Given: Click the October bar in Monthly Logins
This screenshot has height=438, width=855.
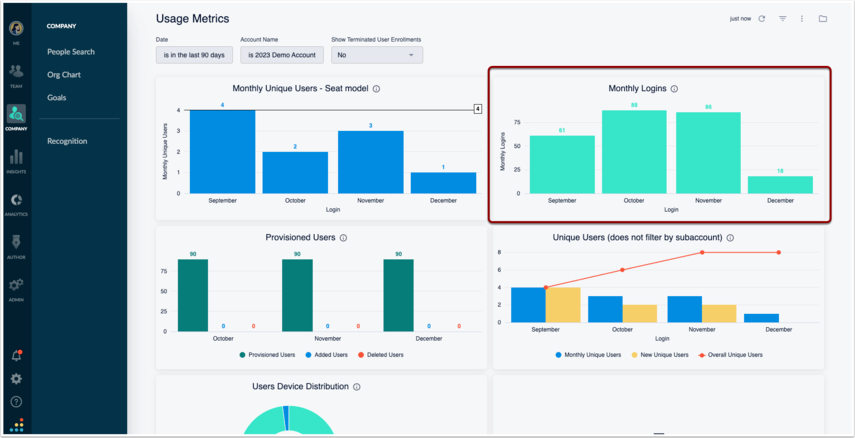Looking at the screenshot, I should coord(634,152).
